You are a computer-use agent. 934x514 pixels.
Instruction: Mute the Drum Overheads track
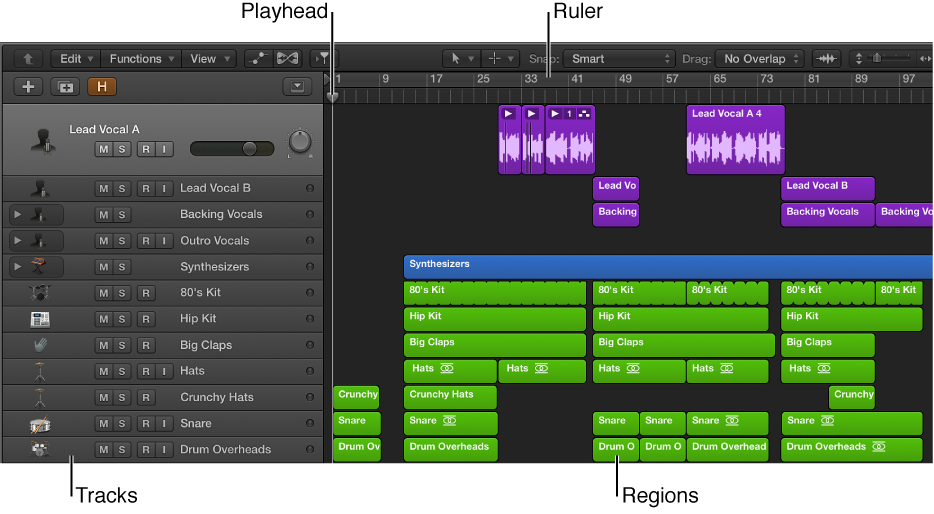tap(104, 450)
